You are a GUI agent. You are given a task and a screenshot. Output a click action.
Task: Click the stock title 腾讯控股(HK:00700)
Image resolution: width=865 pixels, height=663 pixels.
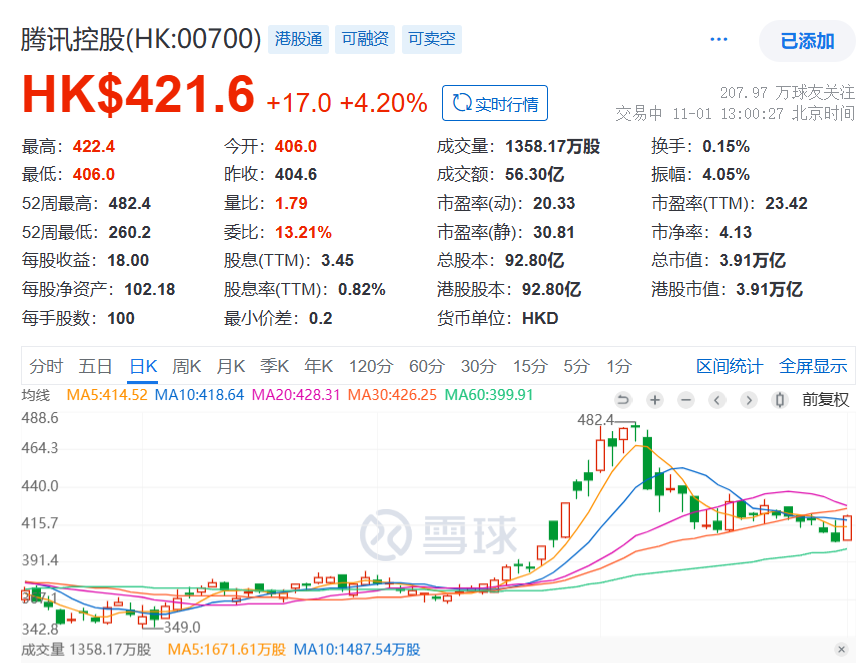pos(141,39)
